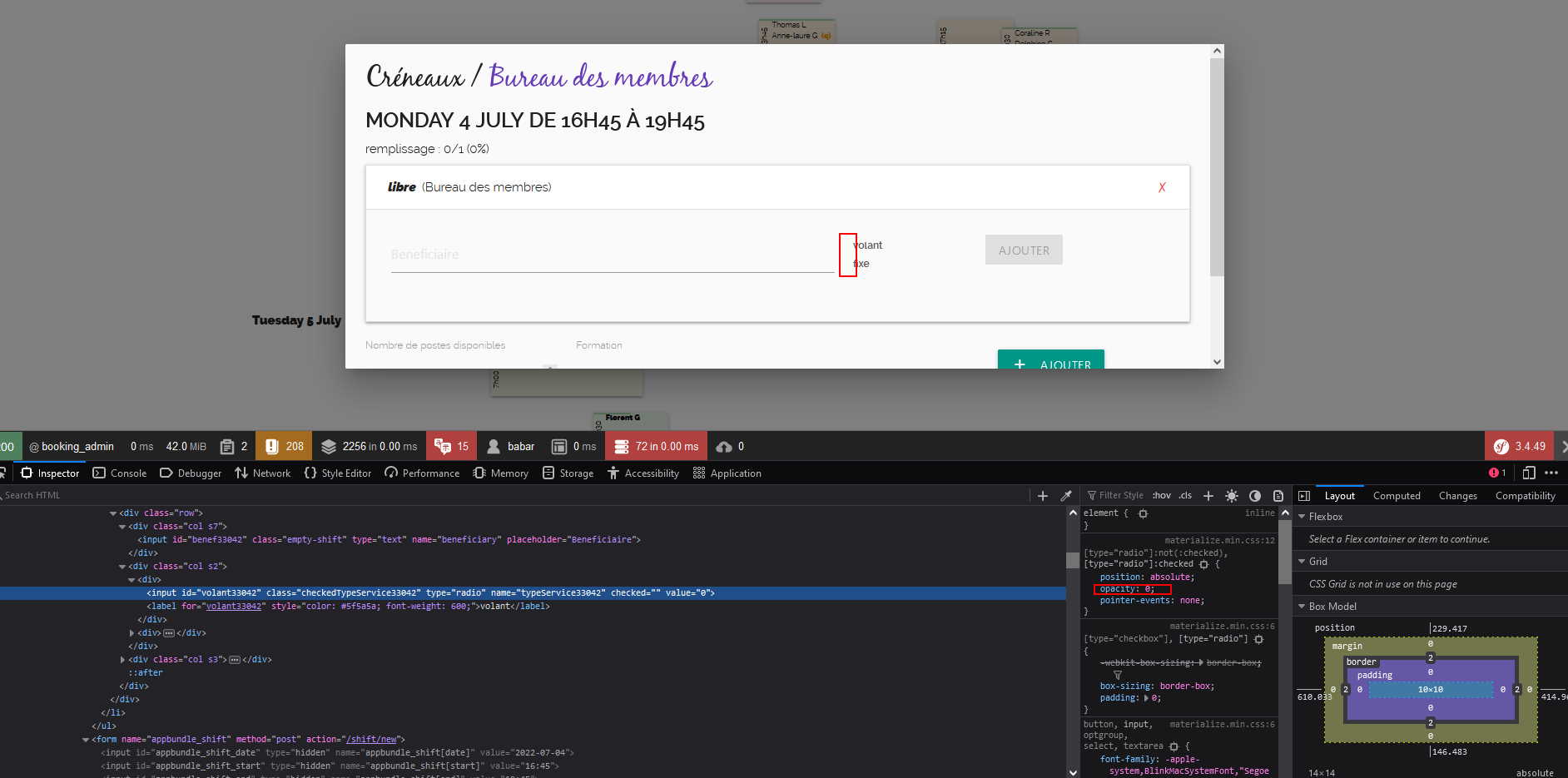Open the Twig template icon showing 0 ms
This screenshot has height=778, width=1568.
(x=559, y=447)
